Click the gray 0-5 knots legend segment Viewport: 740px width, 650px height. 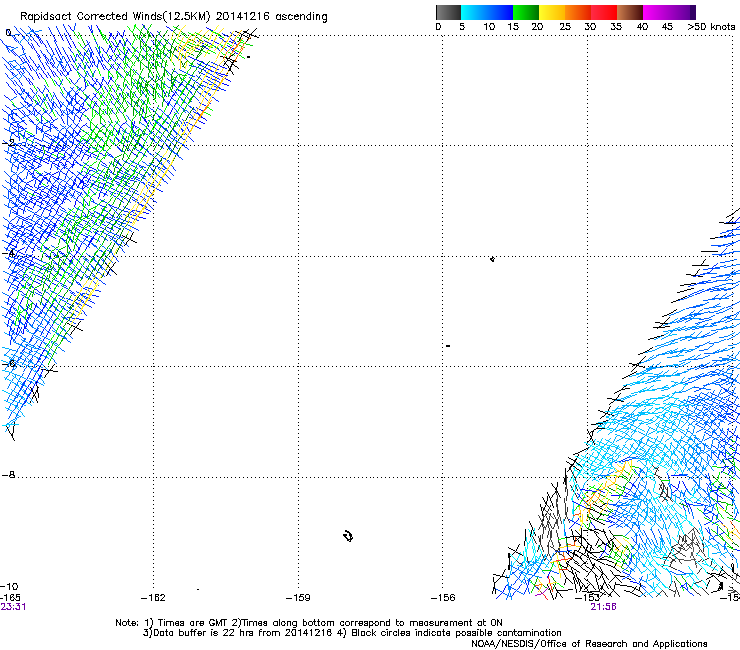click(x=448, y=12)
